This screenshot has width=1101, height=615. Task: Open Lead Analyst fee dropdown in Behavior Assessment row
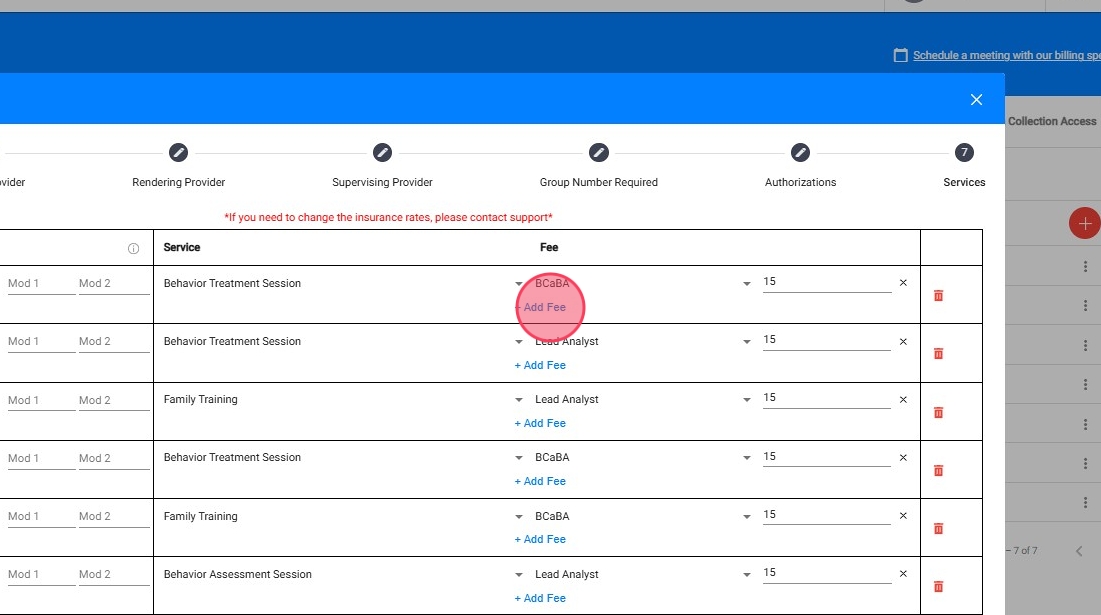746,575
